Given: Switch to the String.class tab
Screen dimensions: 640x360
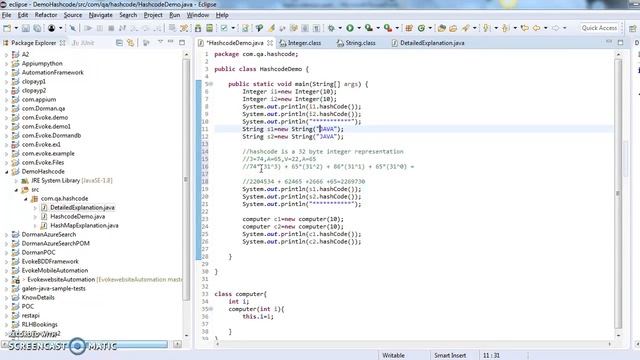Looking at the screenshot, I should (356, 43).
